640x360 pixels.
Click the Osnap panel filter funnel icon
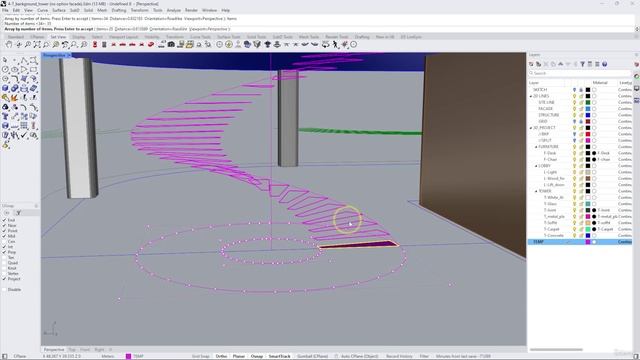click(18, 213)
